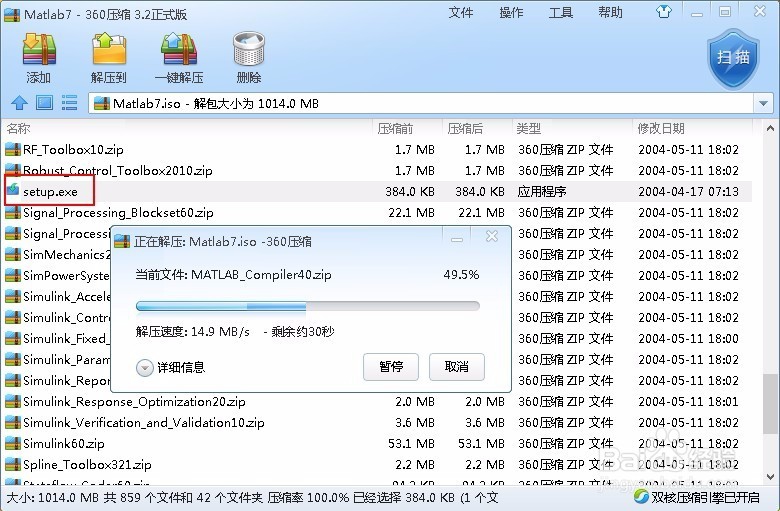Click Simulink_Param archive icon
Screen dimensions: 780x511
tap(13, 359)
